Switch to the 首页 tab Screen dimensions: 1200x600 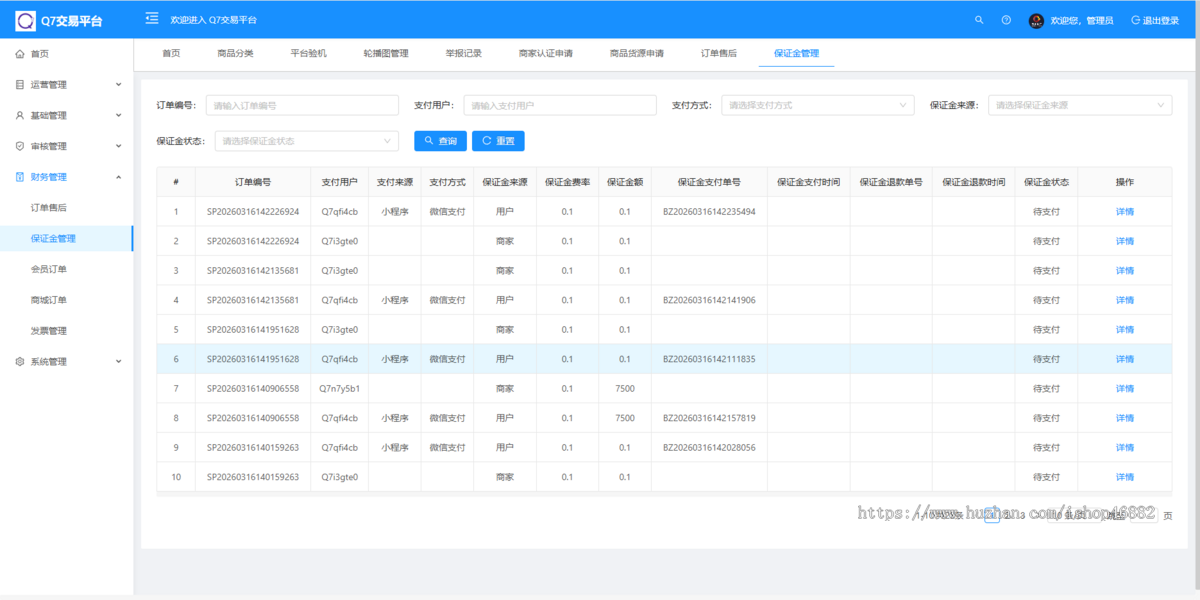click(171, 53)
